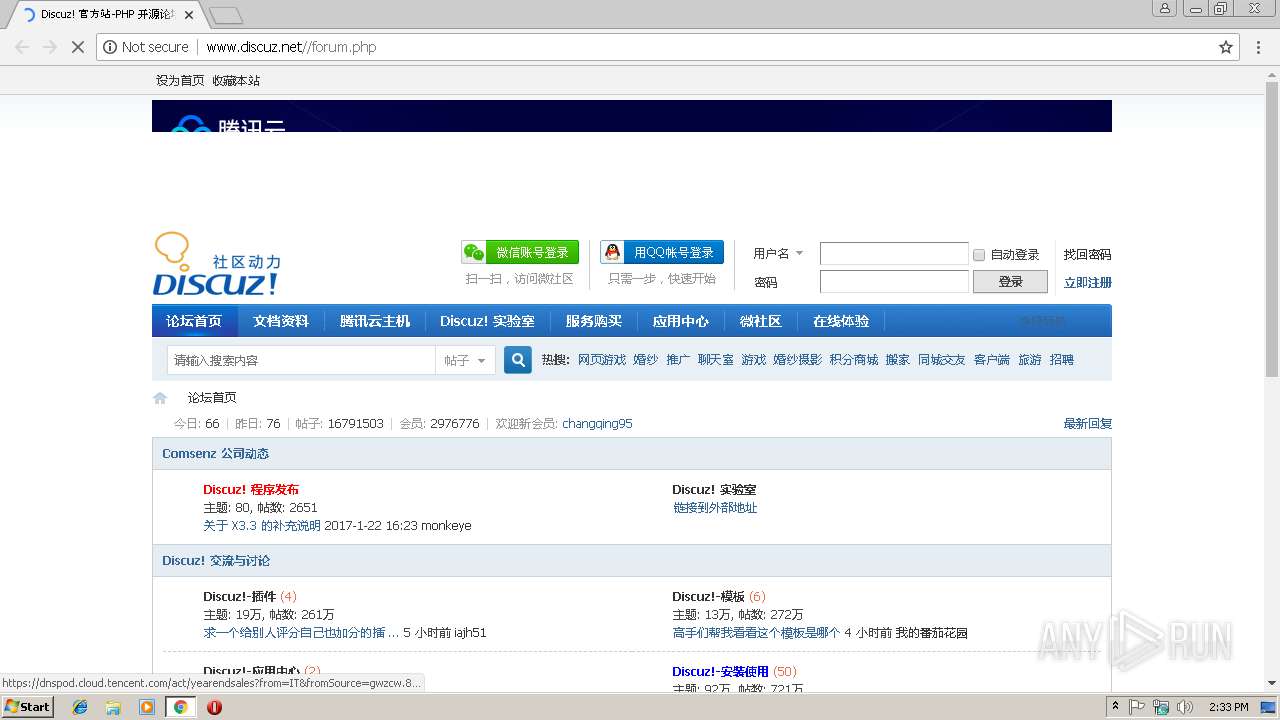
Task: Open 腾讯云主机 nav tab
Action: tap(375, 321)
